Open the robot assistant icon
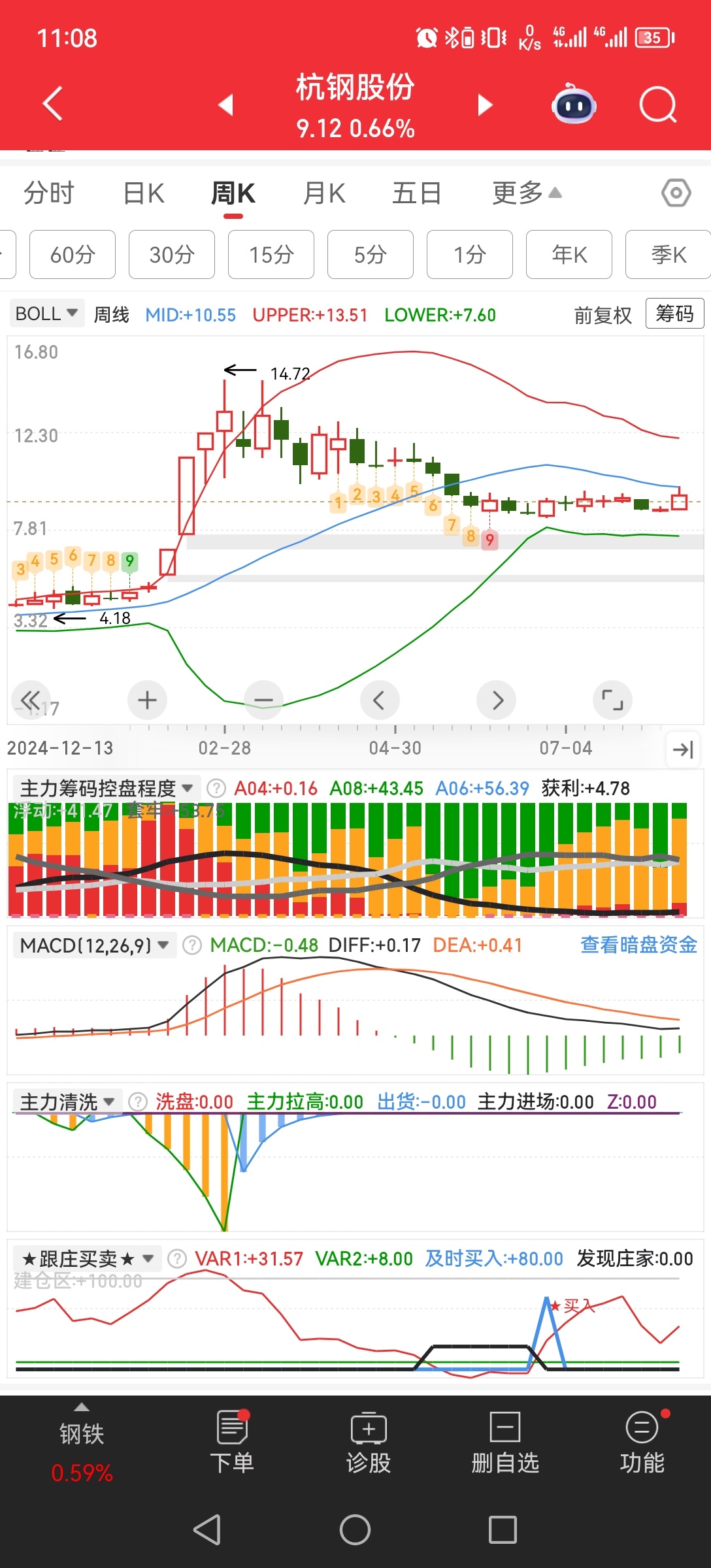This screenshot has height=1568, width=711. [574, 104]
